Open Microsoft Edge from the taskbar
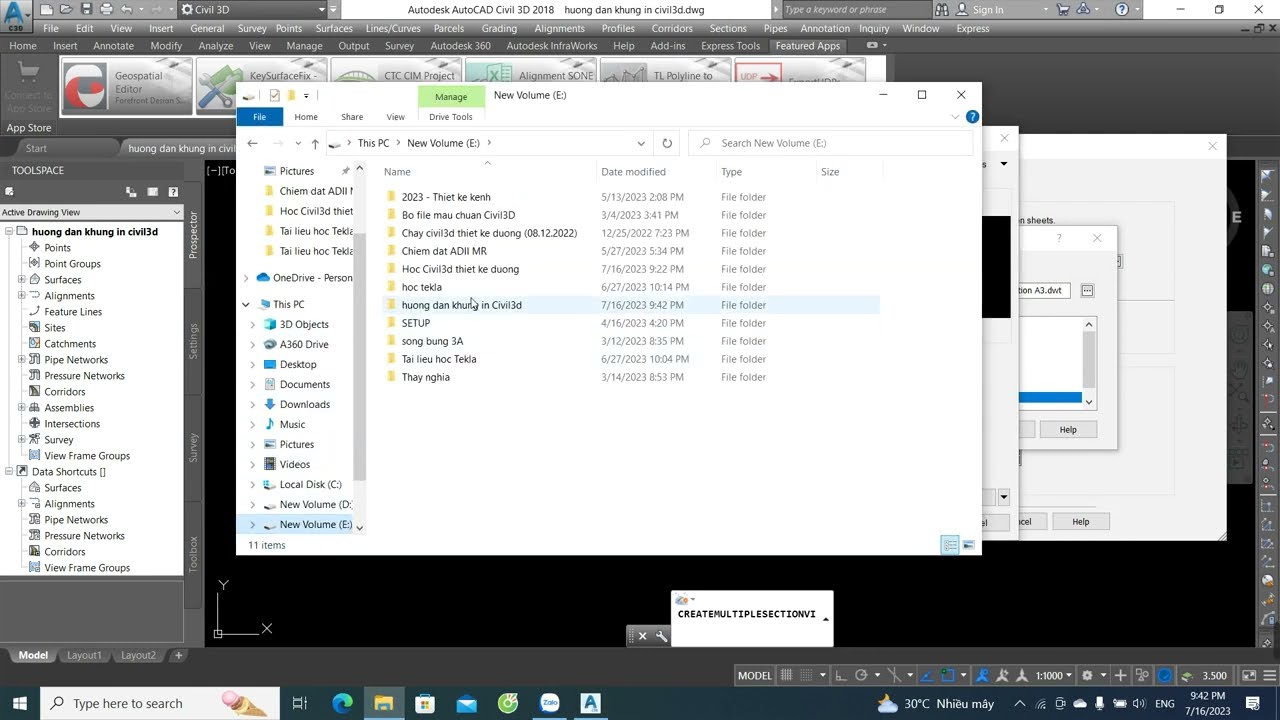The image size is (1280, 720). pos(342,703)
